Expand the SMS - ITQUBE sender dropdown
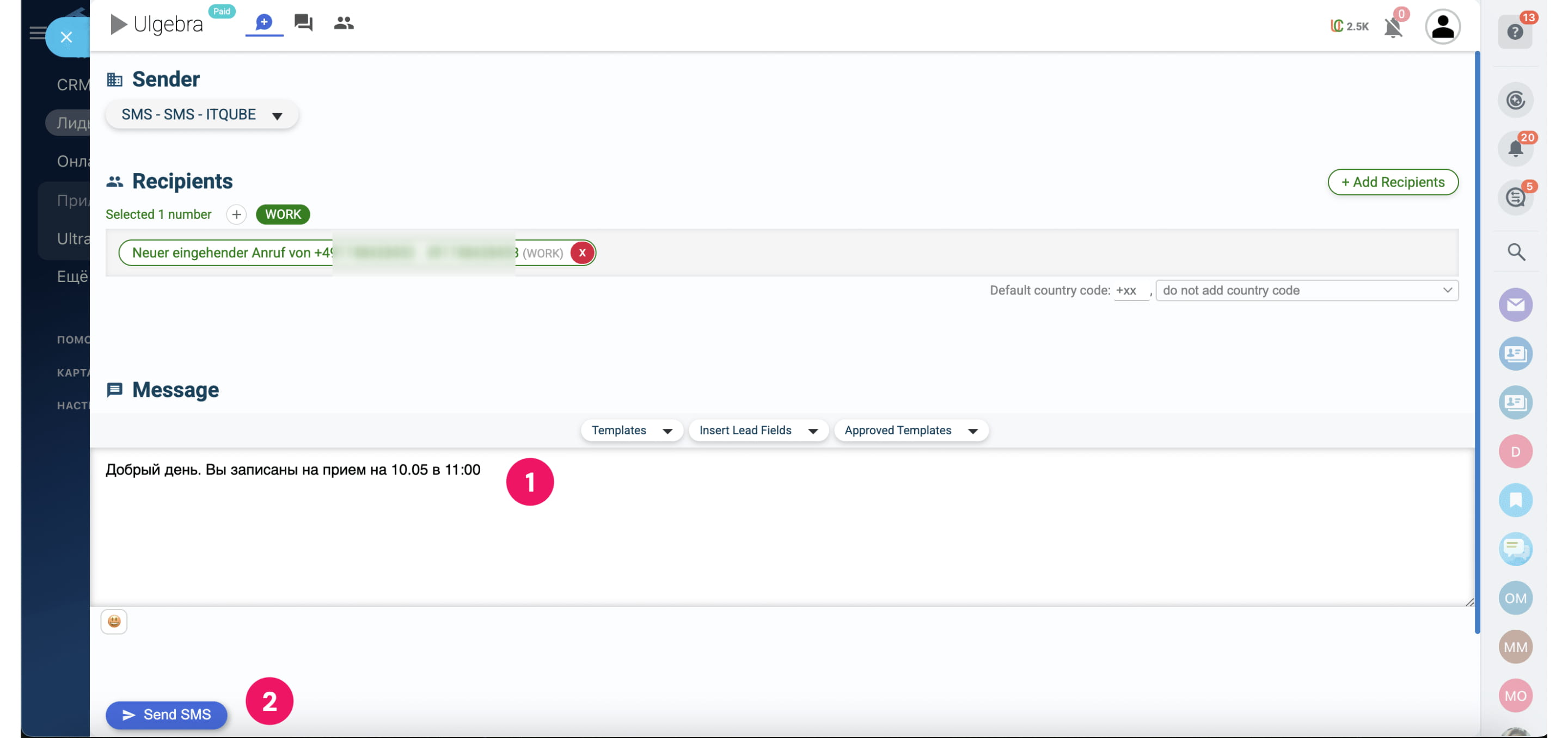Screen dimensions: 1568x738 tap(201, 115)
